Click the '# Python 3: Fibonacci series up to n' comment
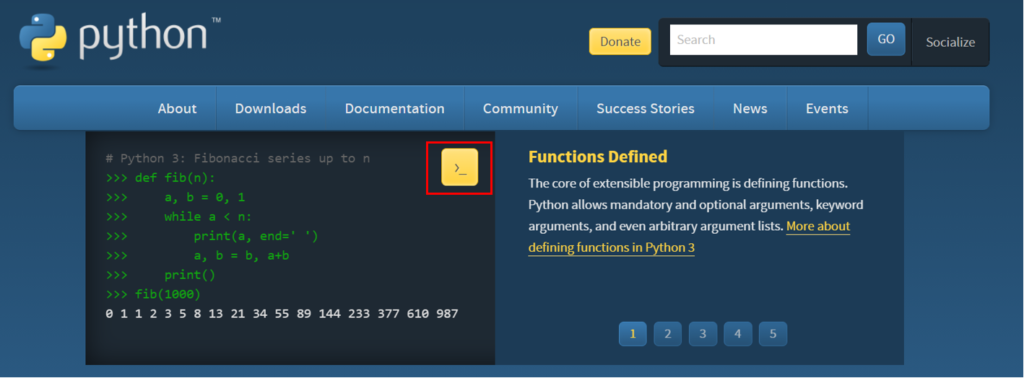This screenshot has height=378, width=1024. [x=237, y=159]
